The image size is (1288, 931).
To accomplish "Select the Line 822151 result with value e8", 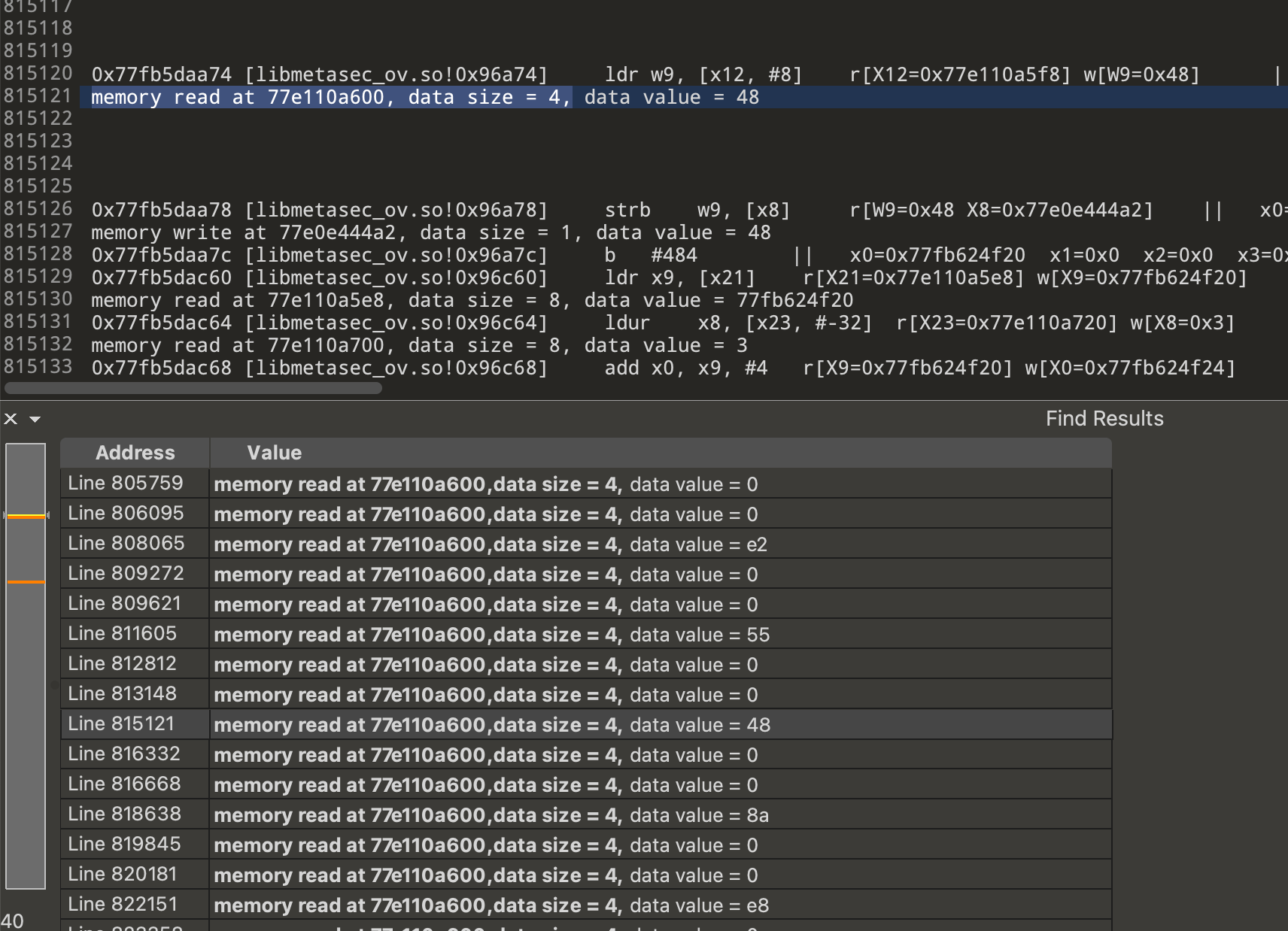I will click(x=491, y=905).
